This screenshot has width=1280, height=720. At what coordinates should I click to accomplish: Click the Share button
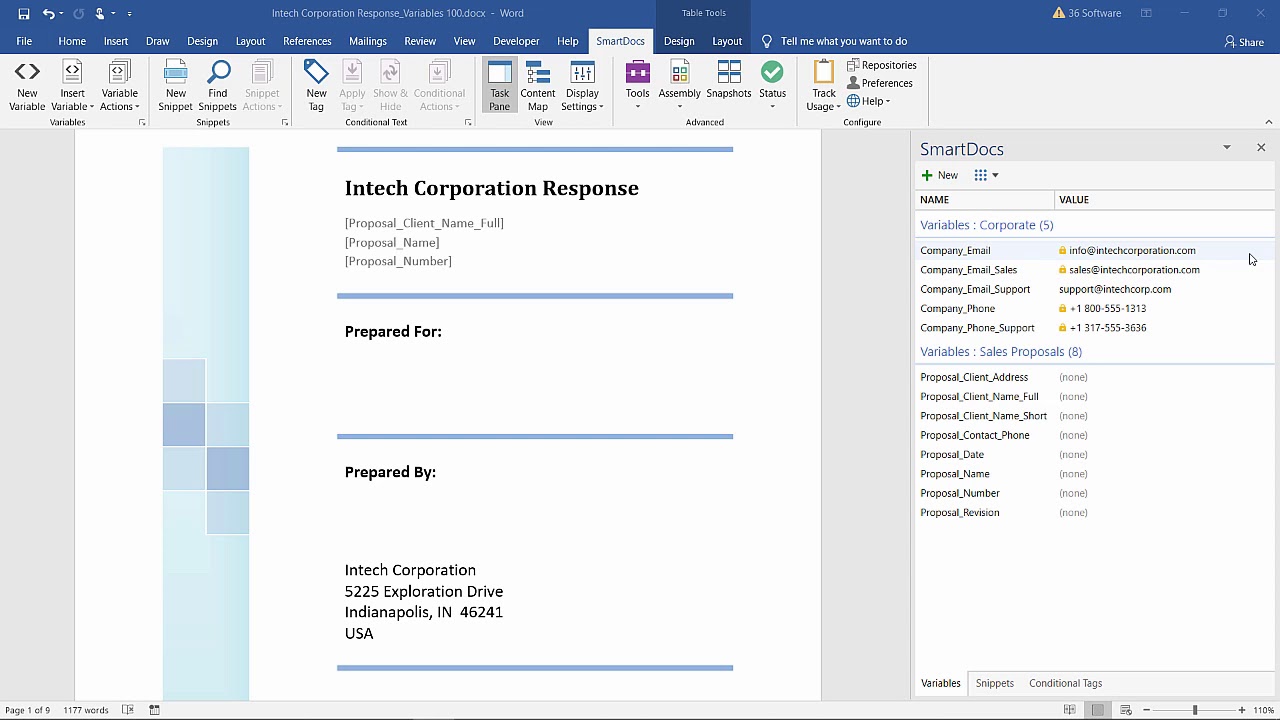pyautogui.click(x=1244, y=42)
